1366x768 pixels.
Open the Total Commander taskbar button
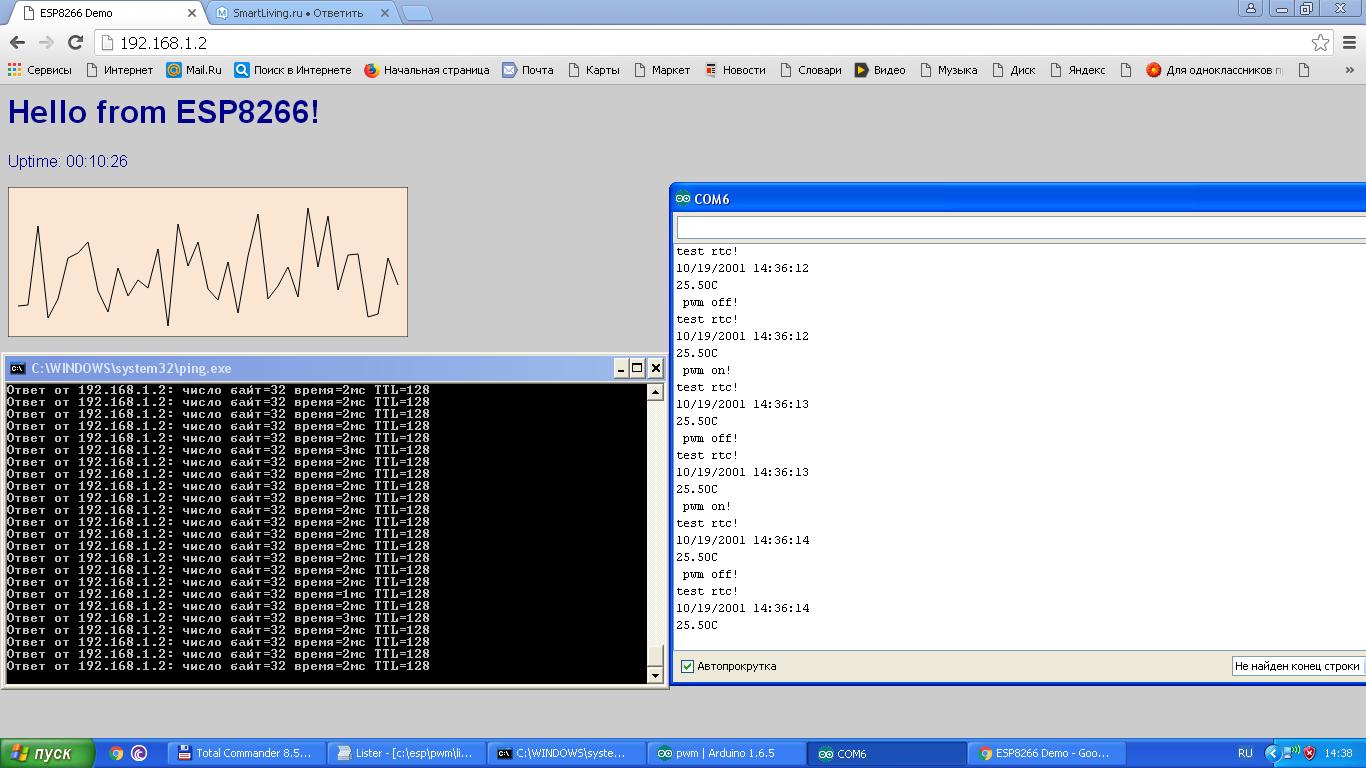(245, 753)
